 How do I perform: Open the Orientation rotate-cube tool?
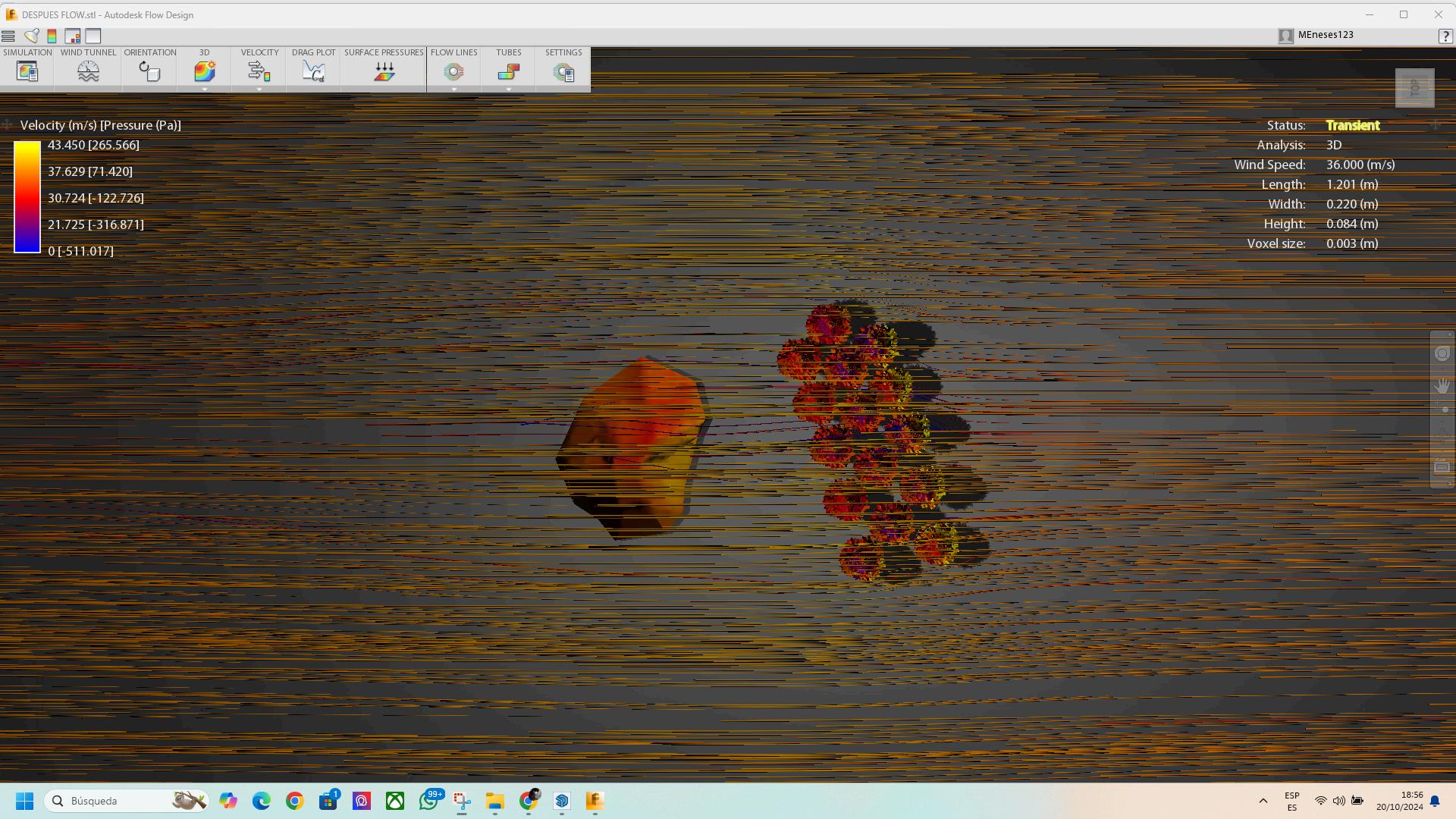coord(149,71)
